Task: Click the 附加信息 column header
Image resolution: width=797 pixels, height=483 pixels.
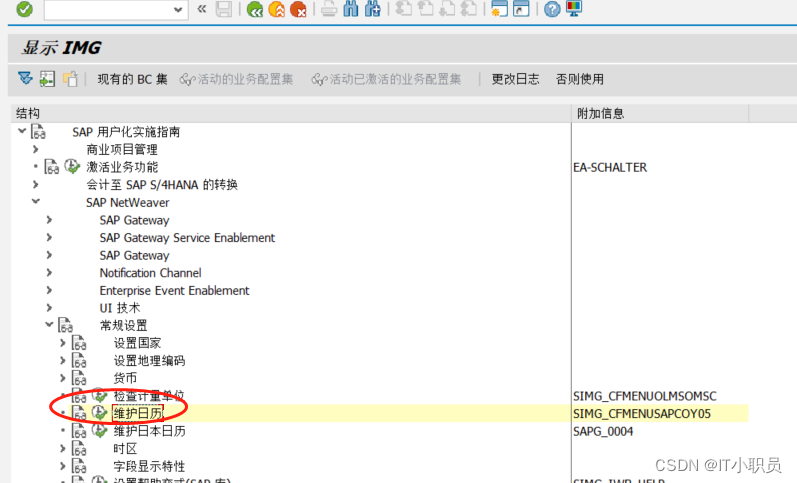Action: click(660, 113)
